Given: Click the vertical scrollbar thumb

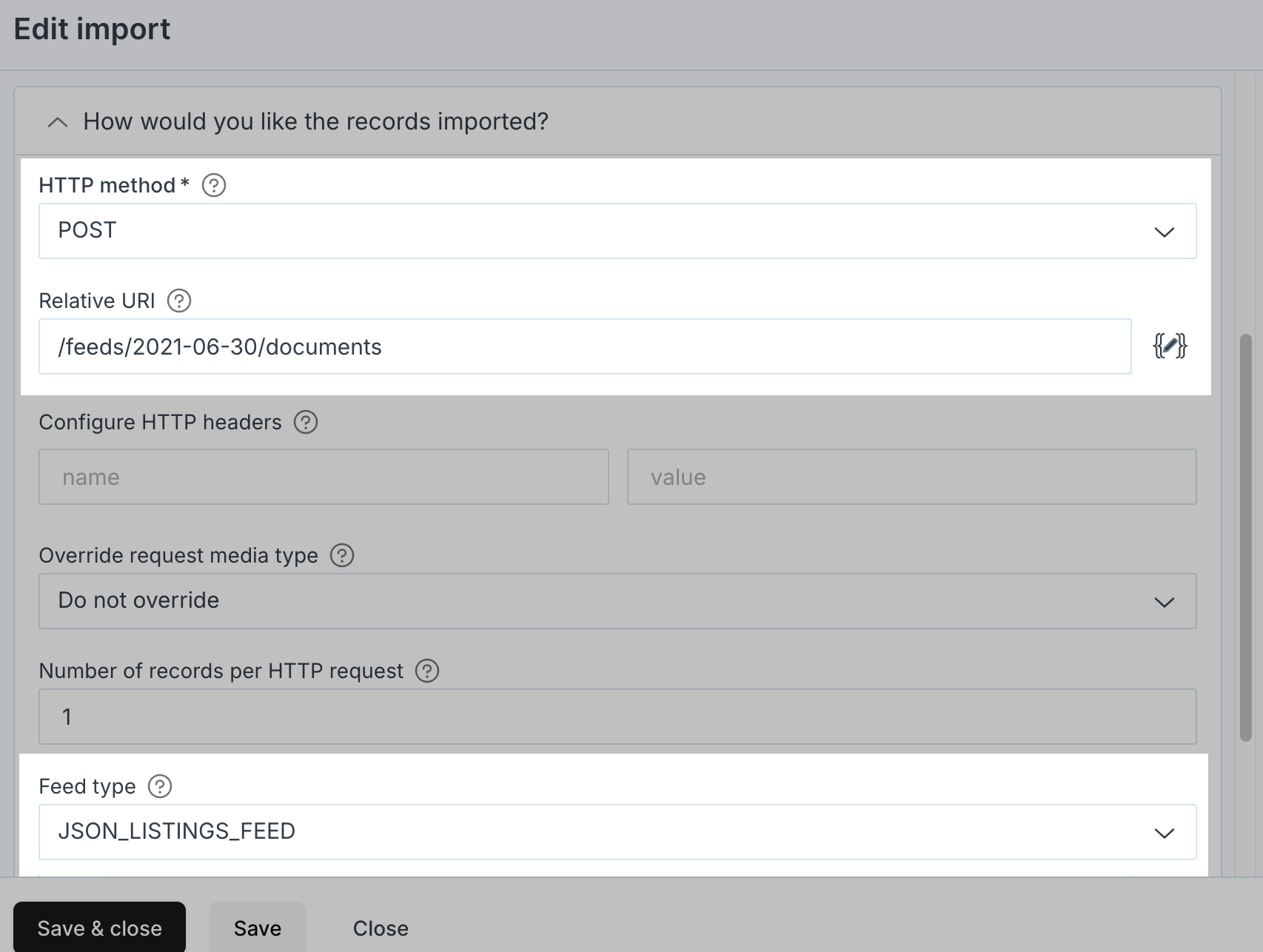Looking at the screenshot, I should (1246, 537).
